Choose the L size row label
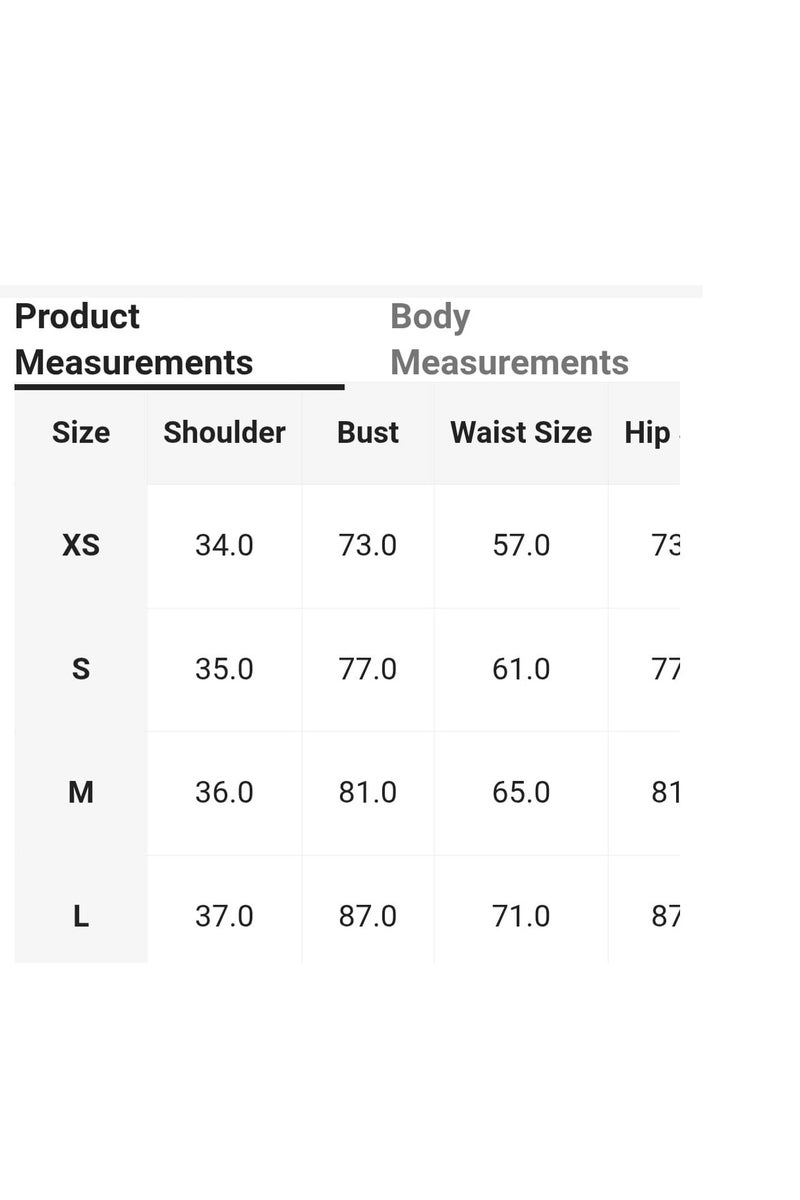This screenshot has height=1200, width=800. click(81, 916)
